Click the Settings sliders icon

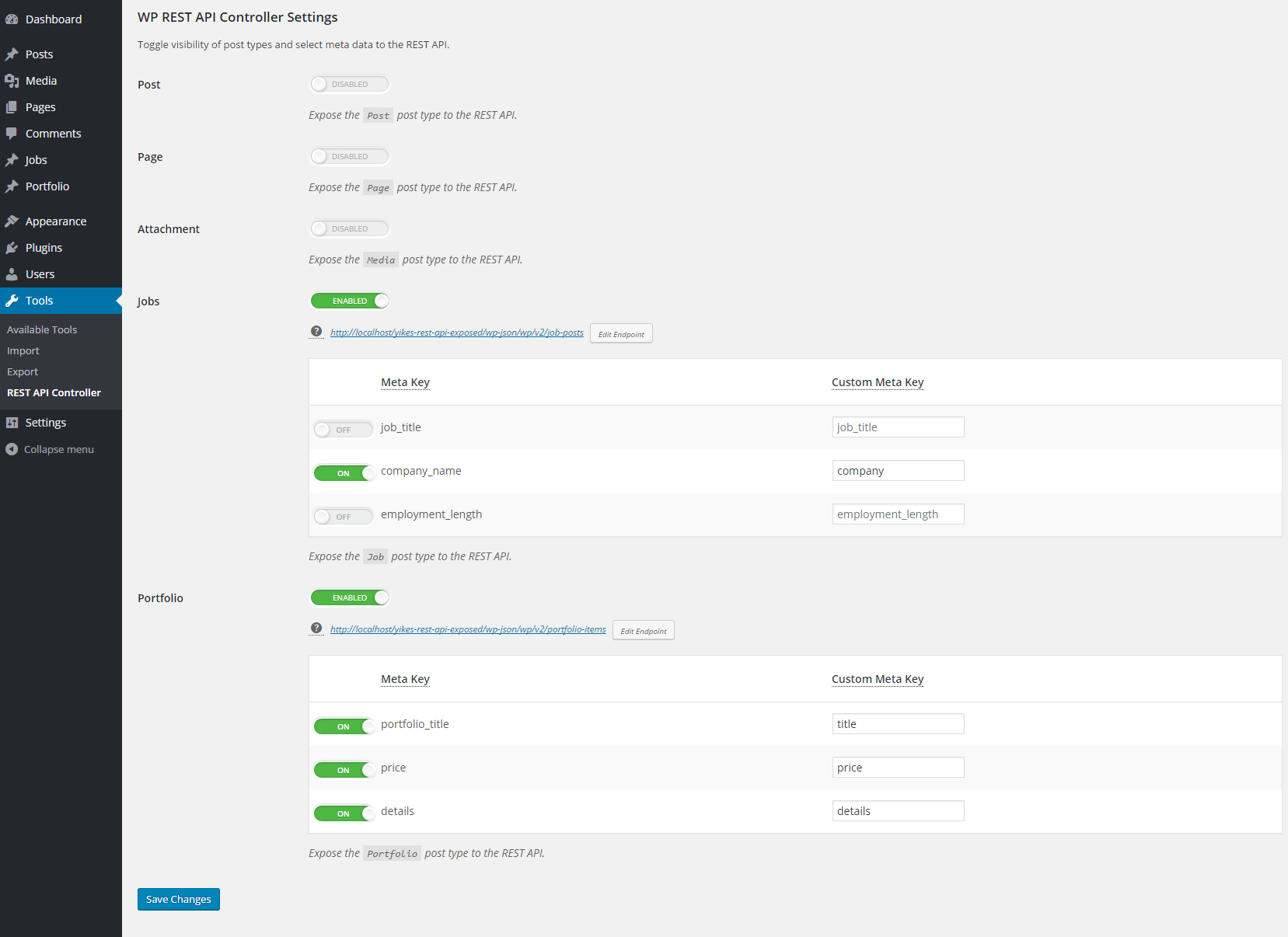click(x=12, y=423)
